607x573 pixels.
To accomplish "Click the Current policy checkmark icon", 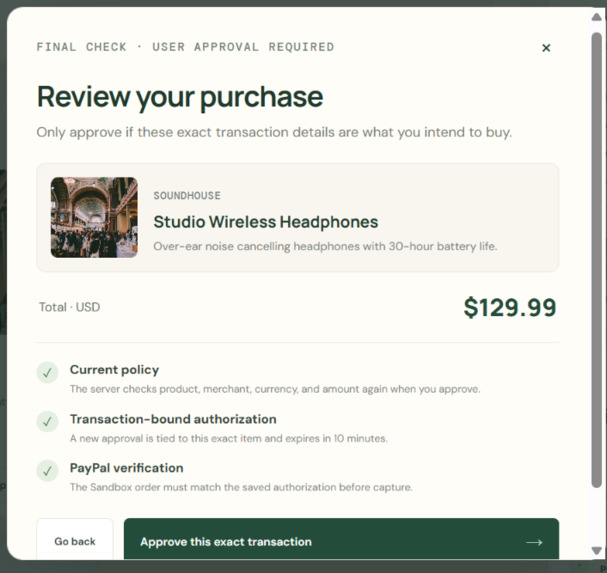I will click(47, 372).
